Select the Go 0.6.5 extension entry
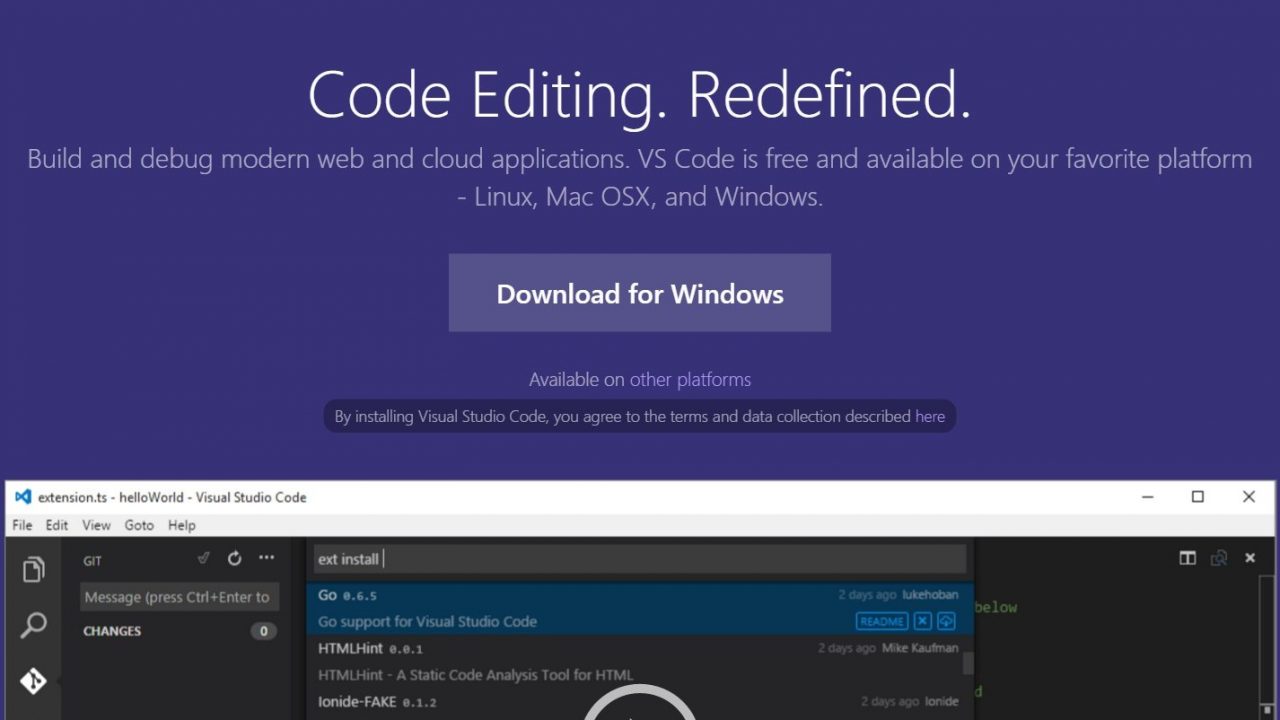 click(x=640, y=608)
